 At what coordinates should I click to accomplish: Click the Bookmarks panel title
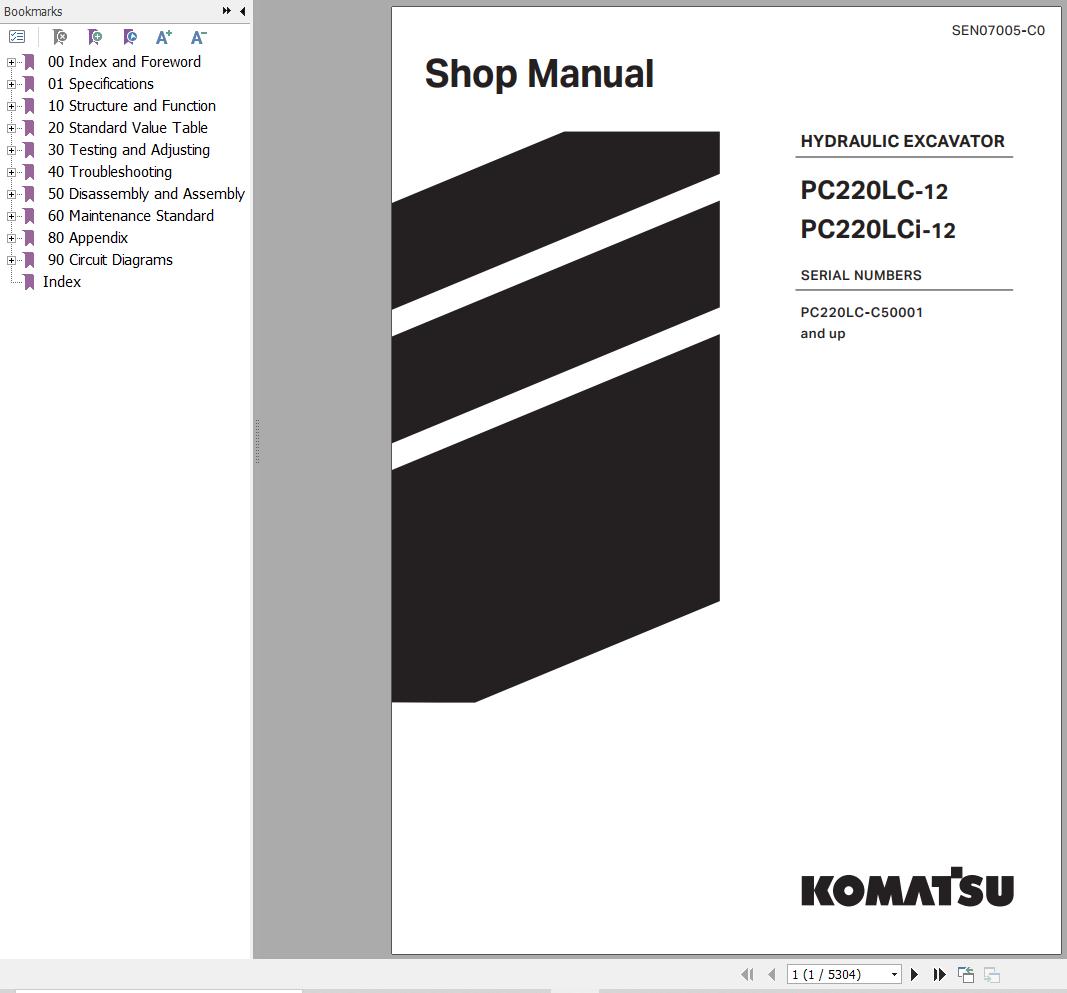[x=33, y=12]
